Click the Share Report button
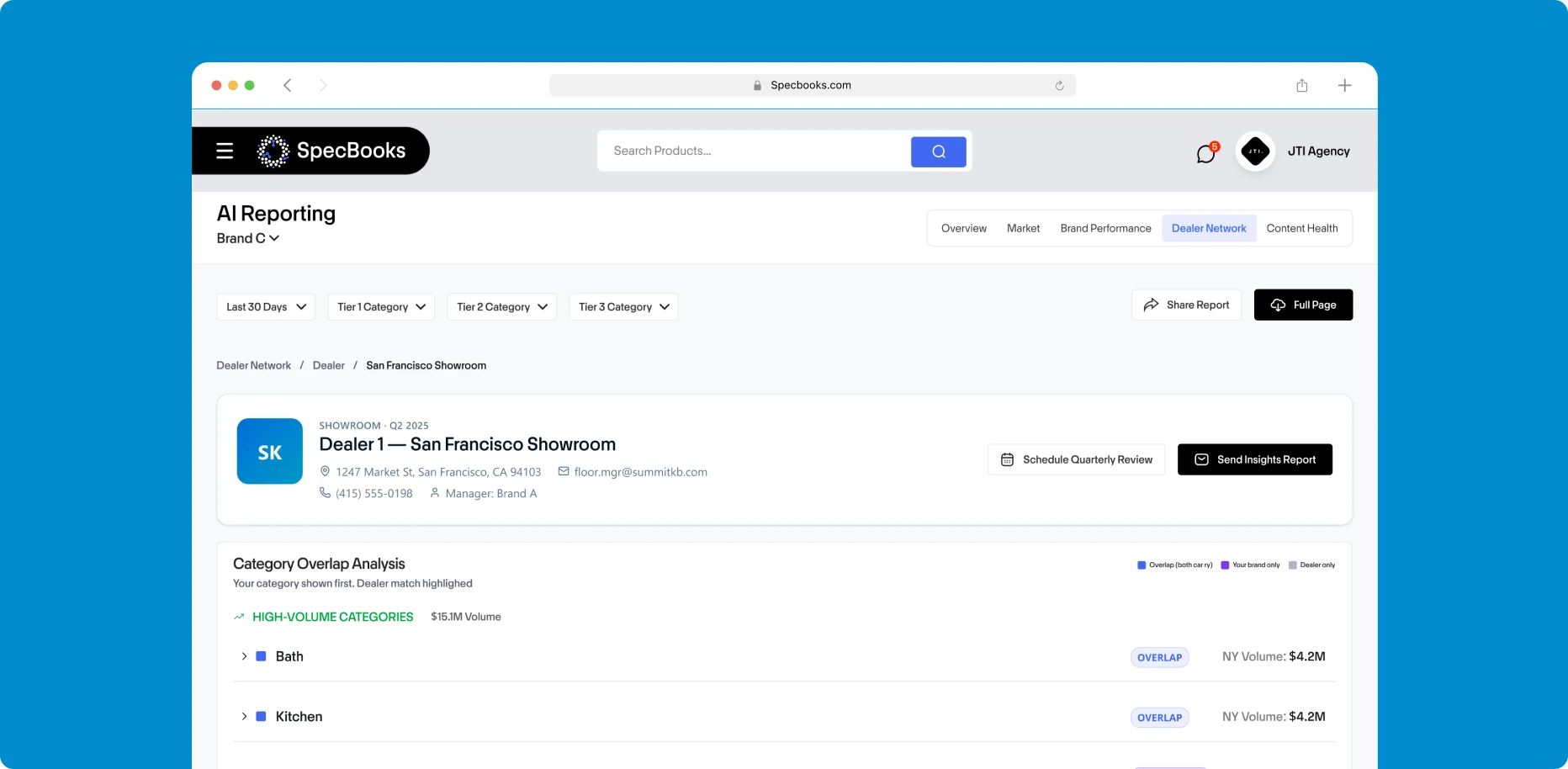This screenshot has height=769, width=1568. (x=1186, y=305)
